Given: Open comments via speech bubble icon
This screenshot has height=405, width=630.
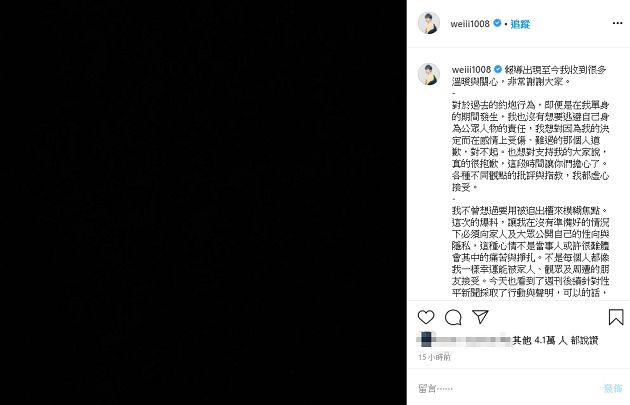Looking at the screenshot, I should [x=453, y=317].
